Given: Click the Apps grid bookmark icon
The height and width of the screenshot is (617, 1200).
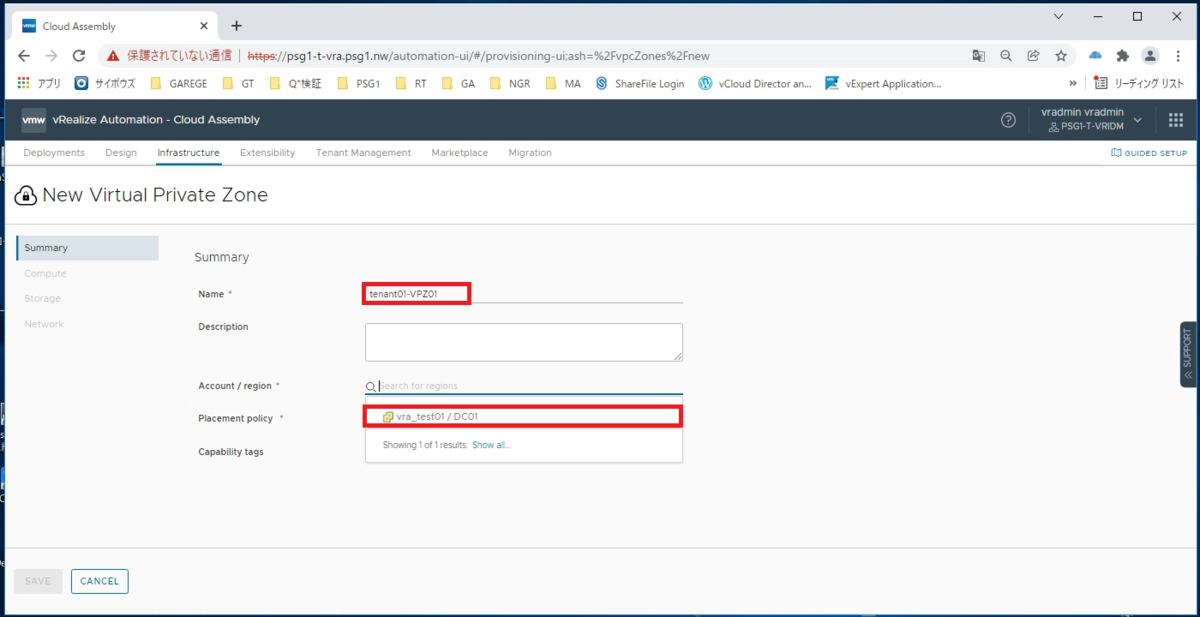Looking at the screenshot, I should point(24,83).
